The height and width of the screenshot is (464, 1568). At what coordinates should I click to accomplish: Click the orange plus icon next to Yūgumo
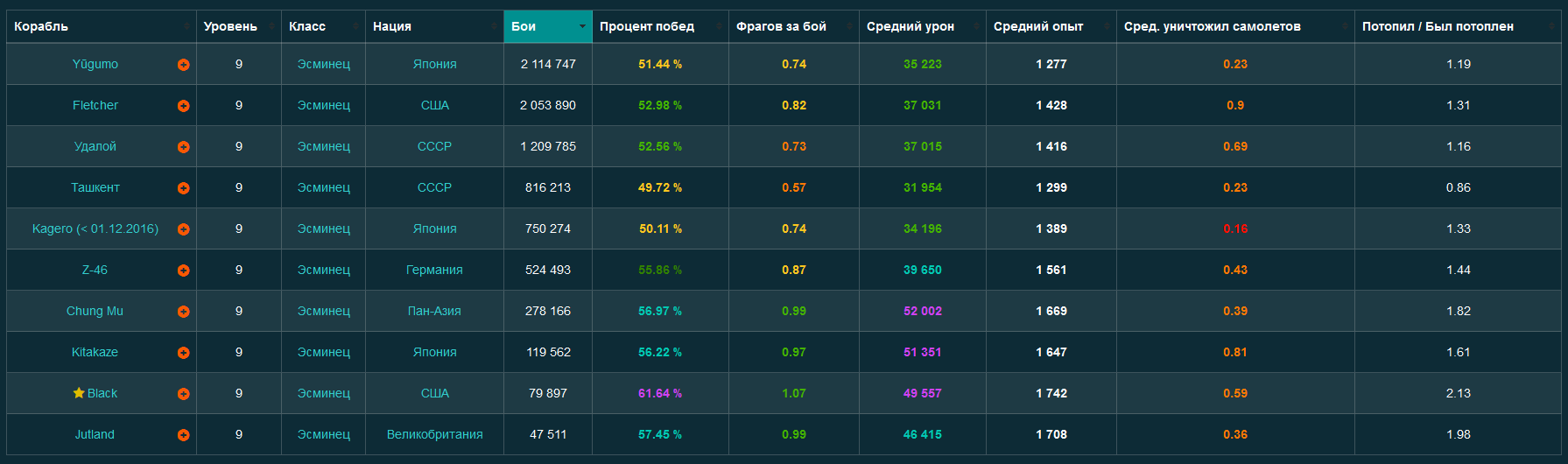(183, 65)
